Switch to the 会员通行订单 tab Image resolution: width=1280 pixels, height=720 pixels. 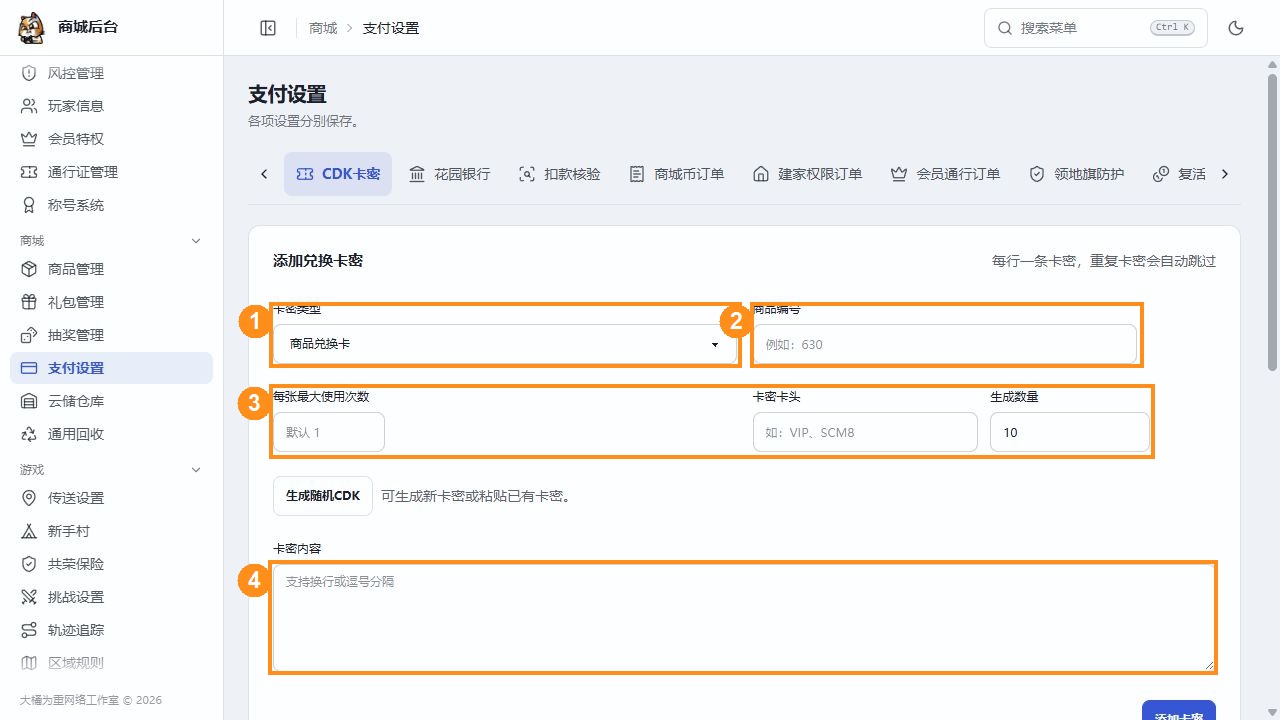pos(945,174)
